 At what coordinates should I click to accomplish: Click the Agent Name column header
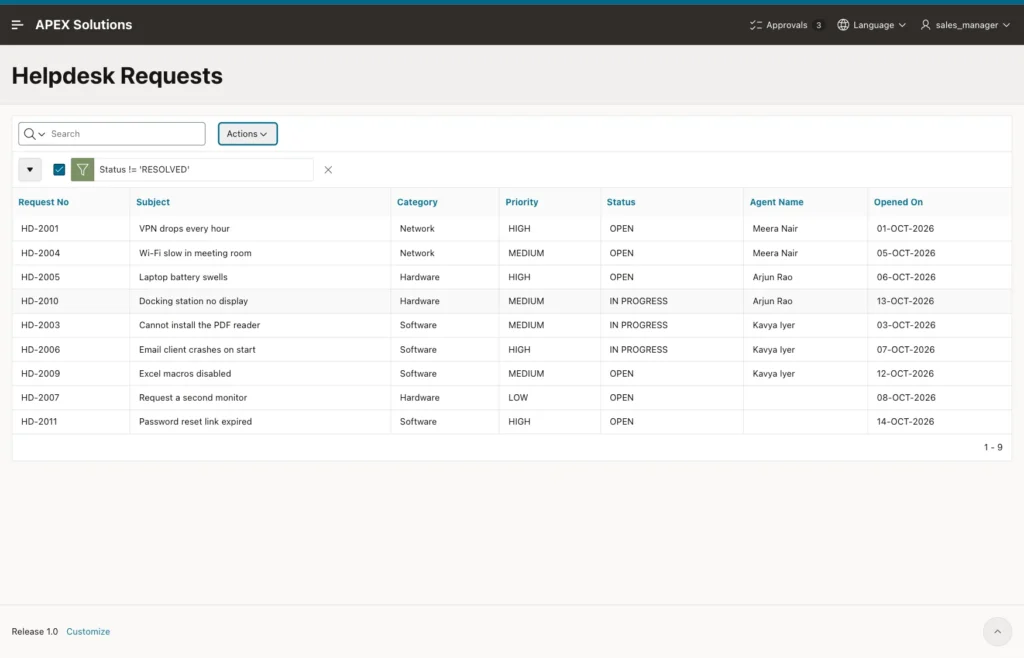click(x=776, y=202)
